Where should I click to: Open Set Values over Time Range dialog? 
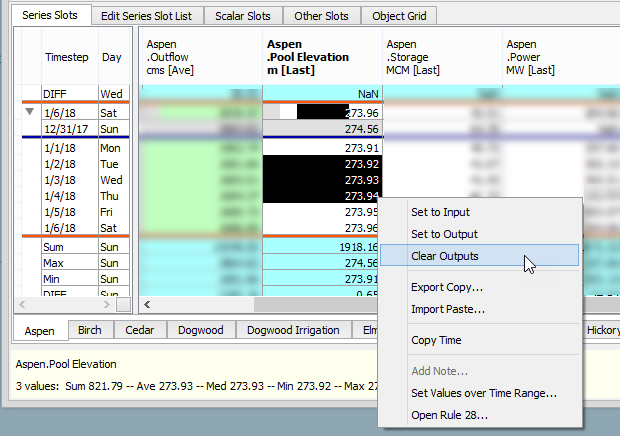pyautogui.click(x=483, y=393)
